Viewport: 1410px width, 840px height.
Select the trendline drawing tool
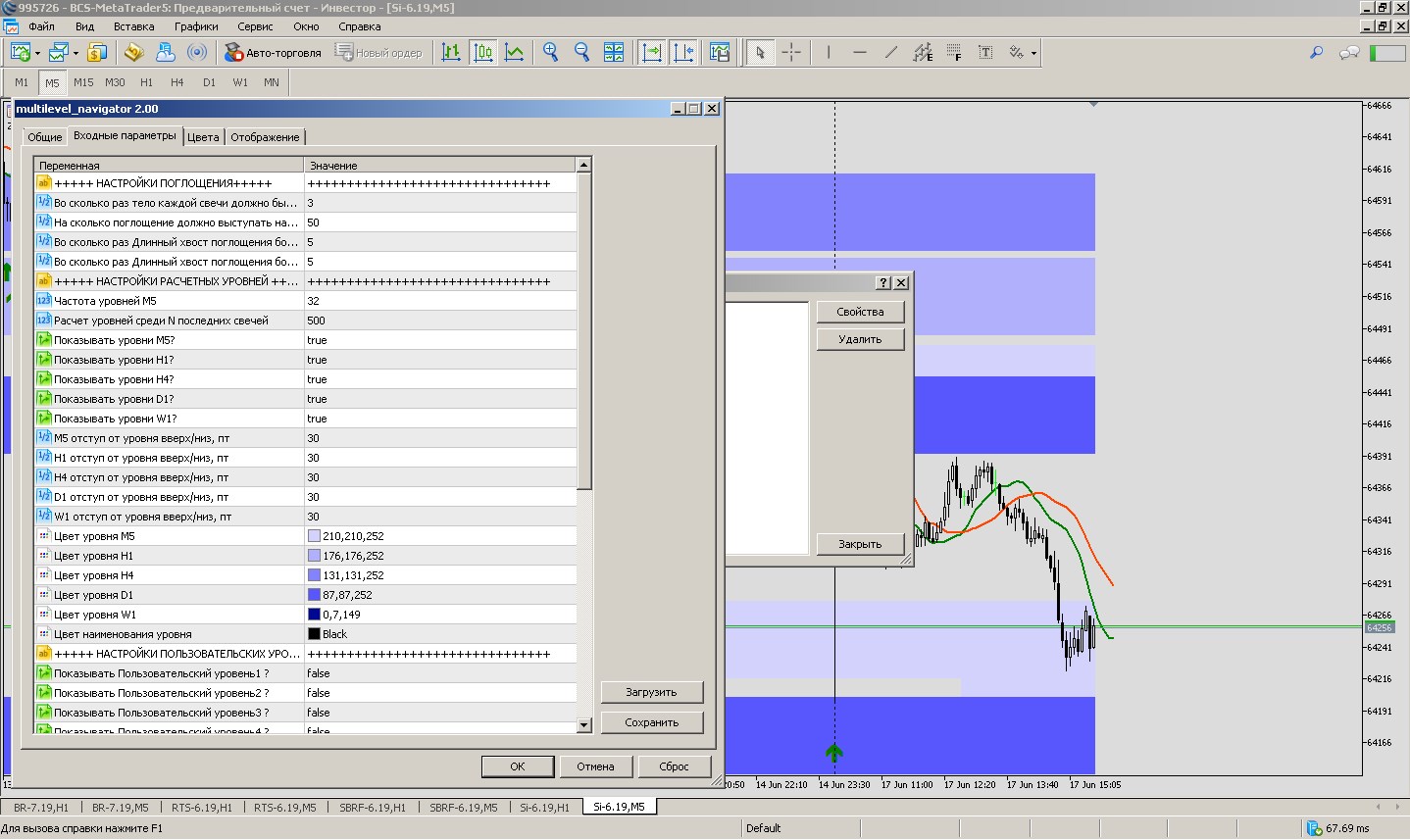click(x=890, y=53)
